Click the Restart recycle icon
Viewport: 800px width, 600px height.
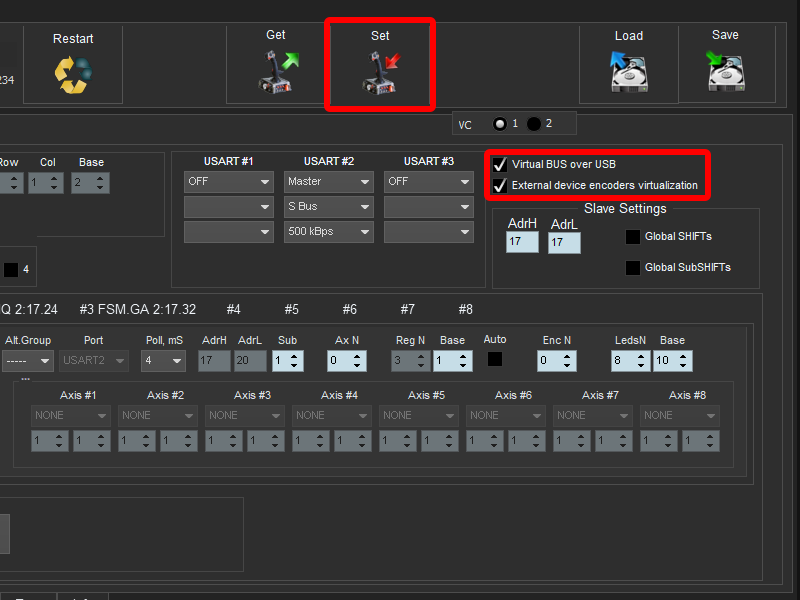click(x=73, y=75)
